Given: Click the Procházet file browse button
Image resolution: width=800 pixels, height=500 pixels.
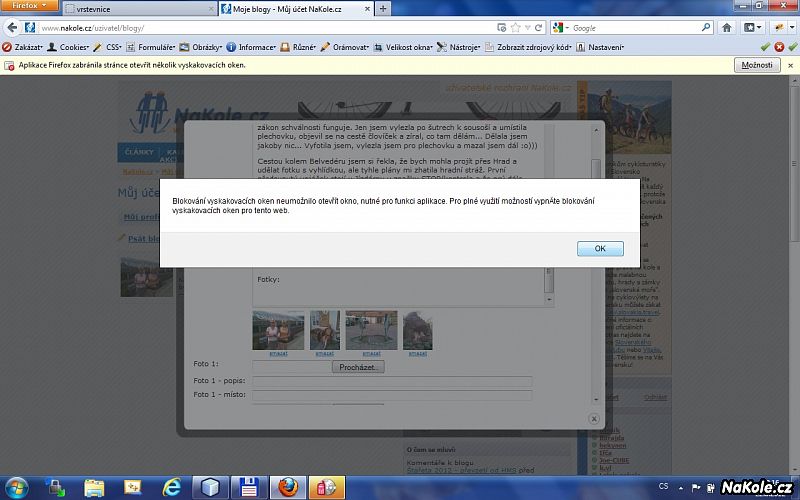Looking at the screenshot, I should click(358, 367).
